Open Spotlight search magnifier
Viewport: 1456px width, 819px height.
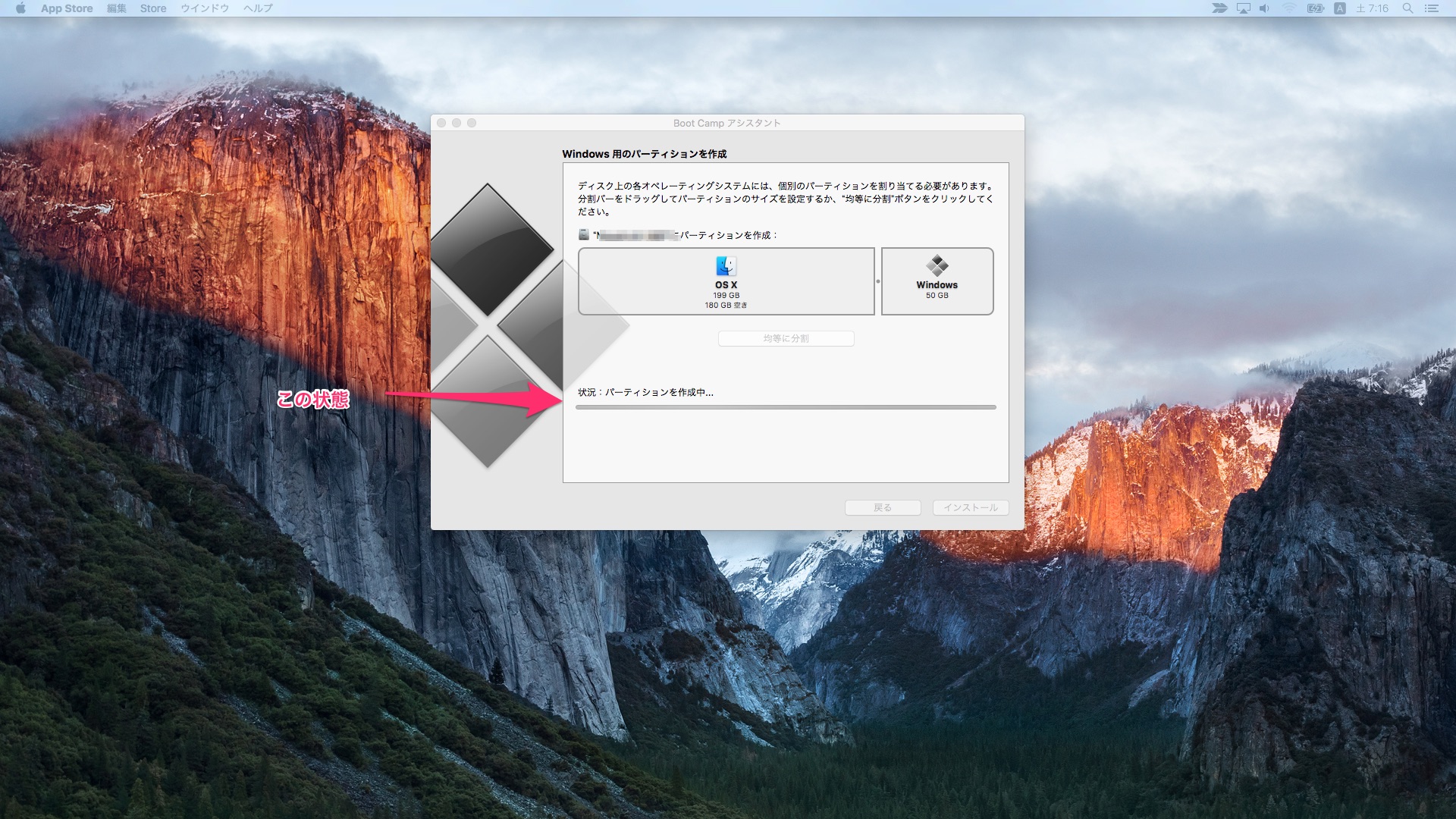tap(1407, 8)
